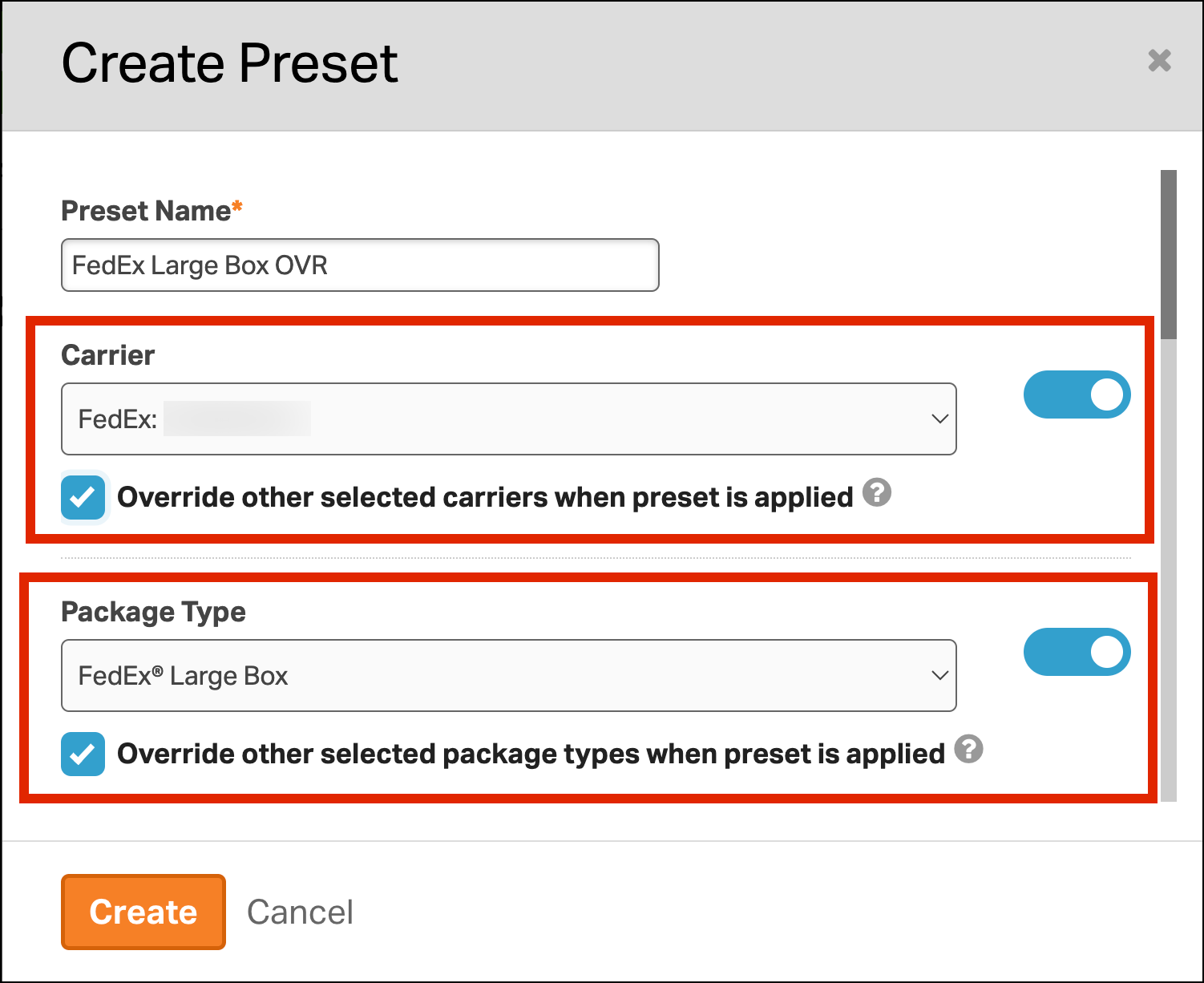The width and height of the screenshot is (1204, 983).
Task: Uncheck the override other selected carriers checkbox
Action: (83, 497)
